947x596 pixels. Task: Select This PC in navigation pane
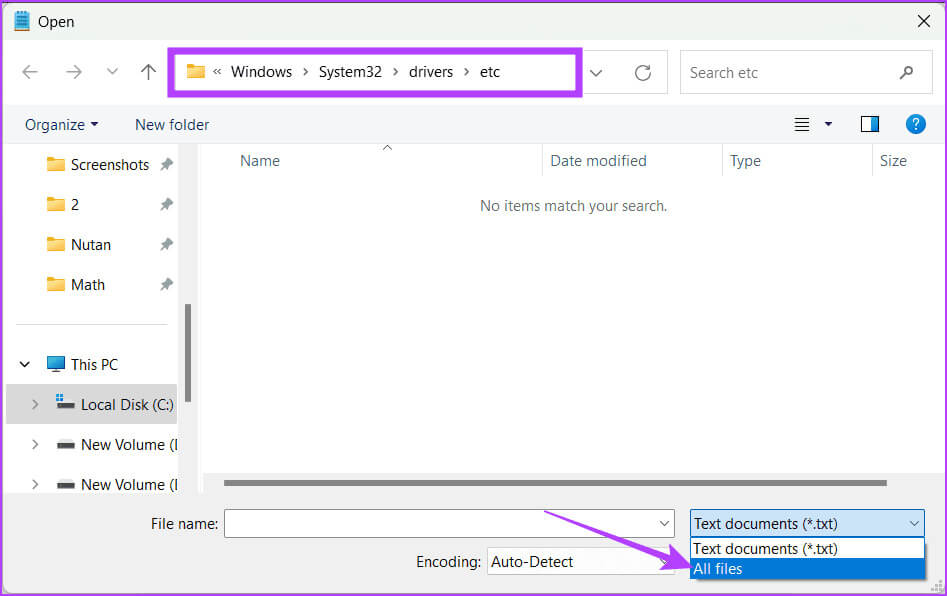(x=83, y=364)
